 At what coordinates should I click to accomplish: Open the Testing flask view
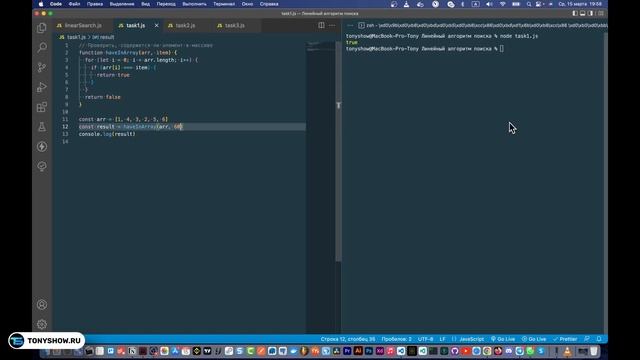(x=42, y=127)
